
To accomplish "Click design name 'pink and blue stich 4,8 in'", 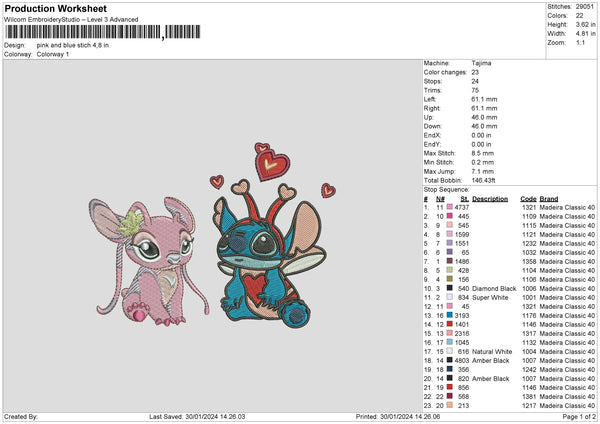I will (x=73, y=45).
